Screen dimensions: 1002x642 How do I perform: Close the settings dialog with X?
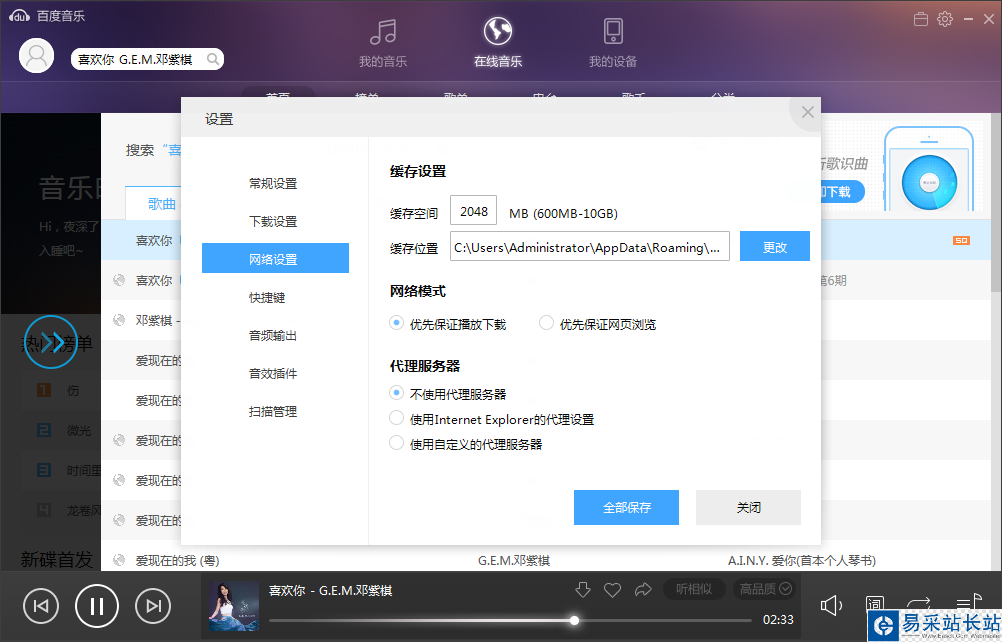coord(807,112)
